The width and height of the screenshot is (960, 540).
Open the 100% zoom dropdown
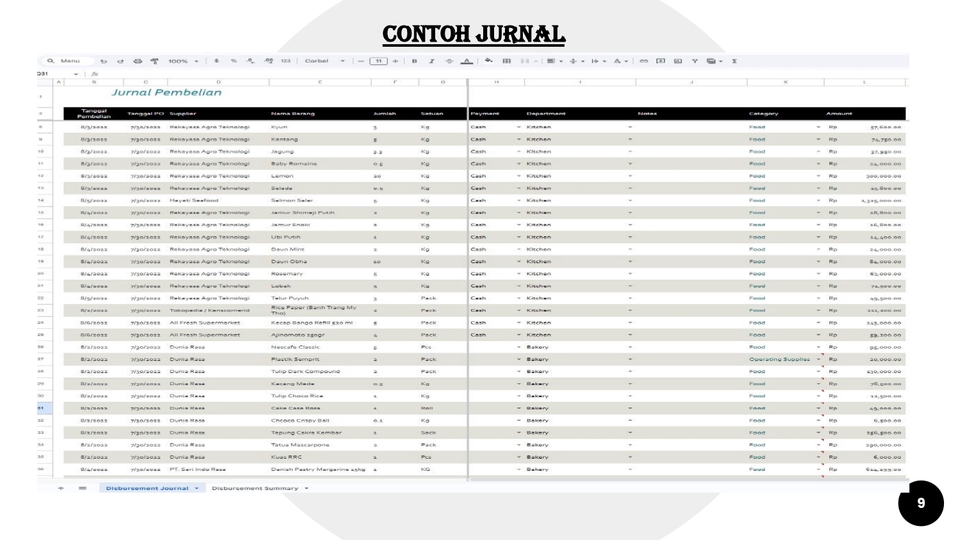tap(183, 61)
